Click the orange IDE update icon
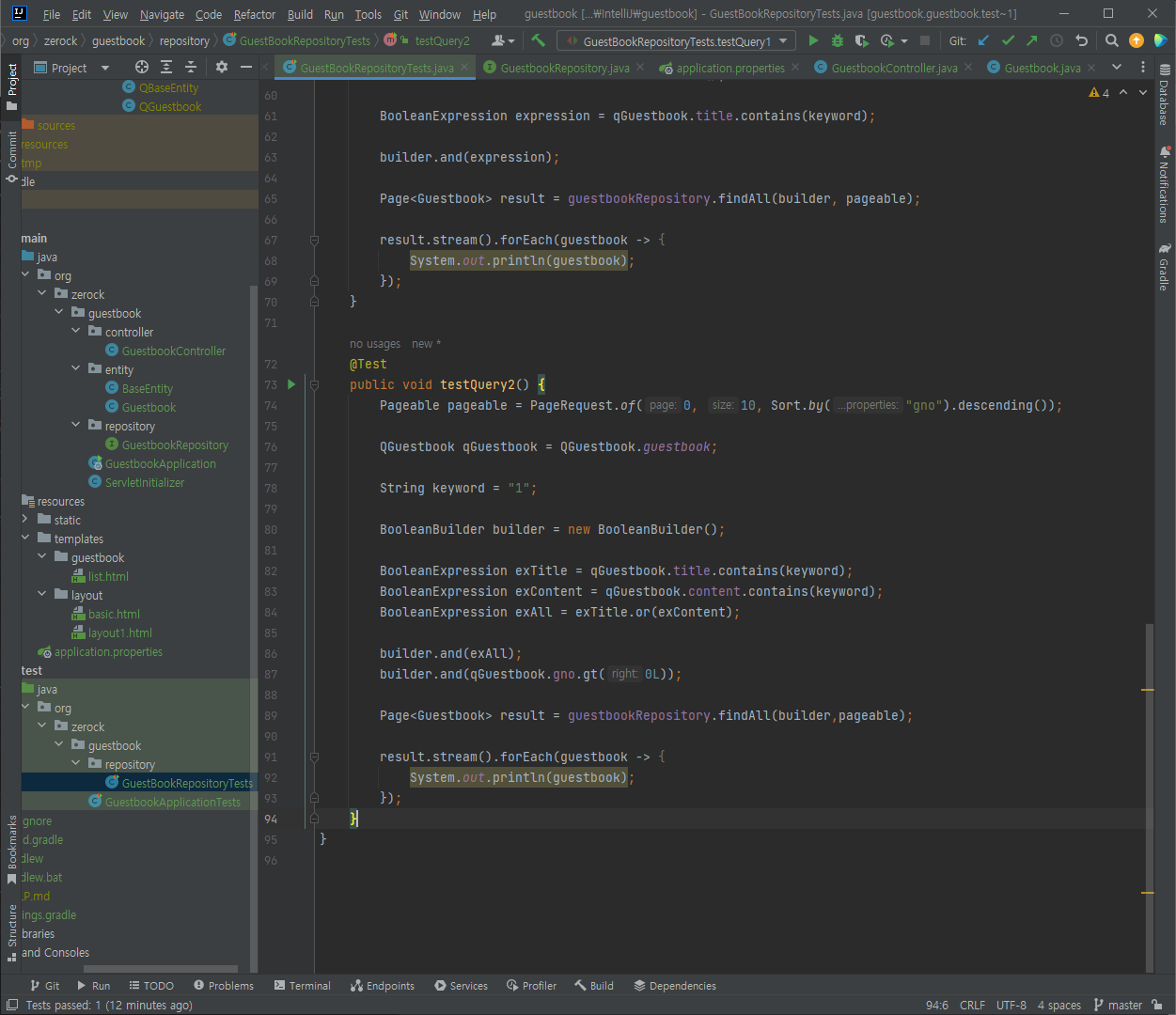This screenshot has width=1176, height=1015. click(x=1137, y=40)
